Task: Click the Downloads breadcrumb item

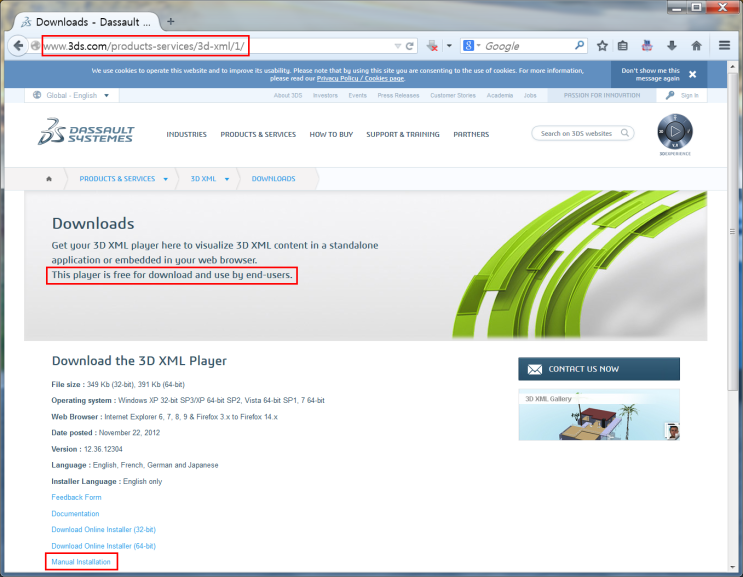Action: tap(273, 179)
